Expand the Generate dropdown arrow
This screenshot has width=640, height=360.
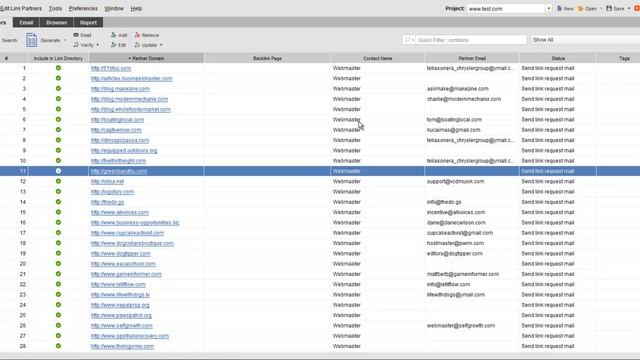click(64, 40)
